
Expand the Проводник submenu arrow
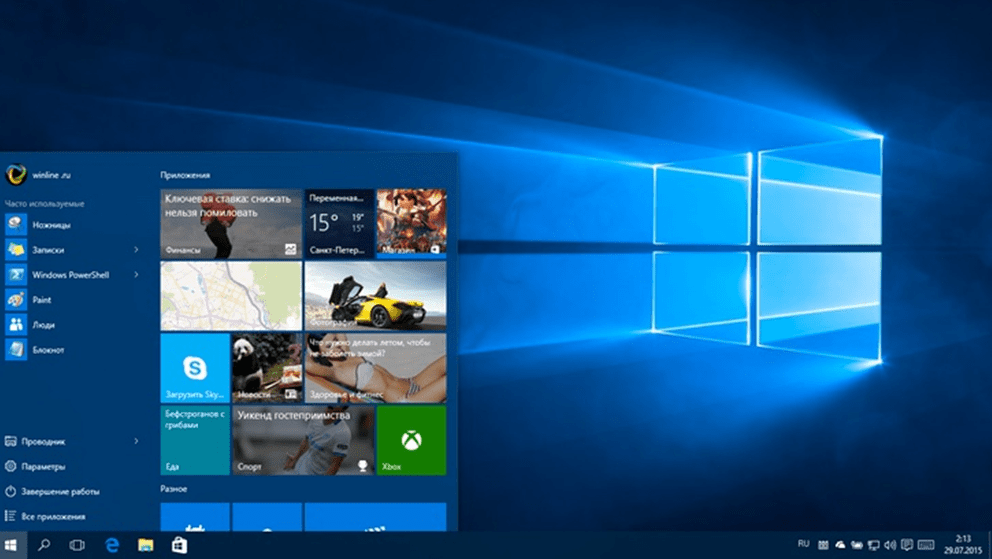(136, 441)
